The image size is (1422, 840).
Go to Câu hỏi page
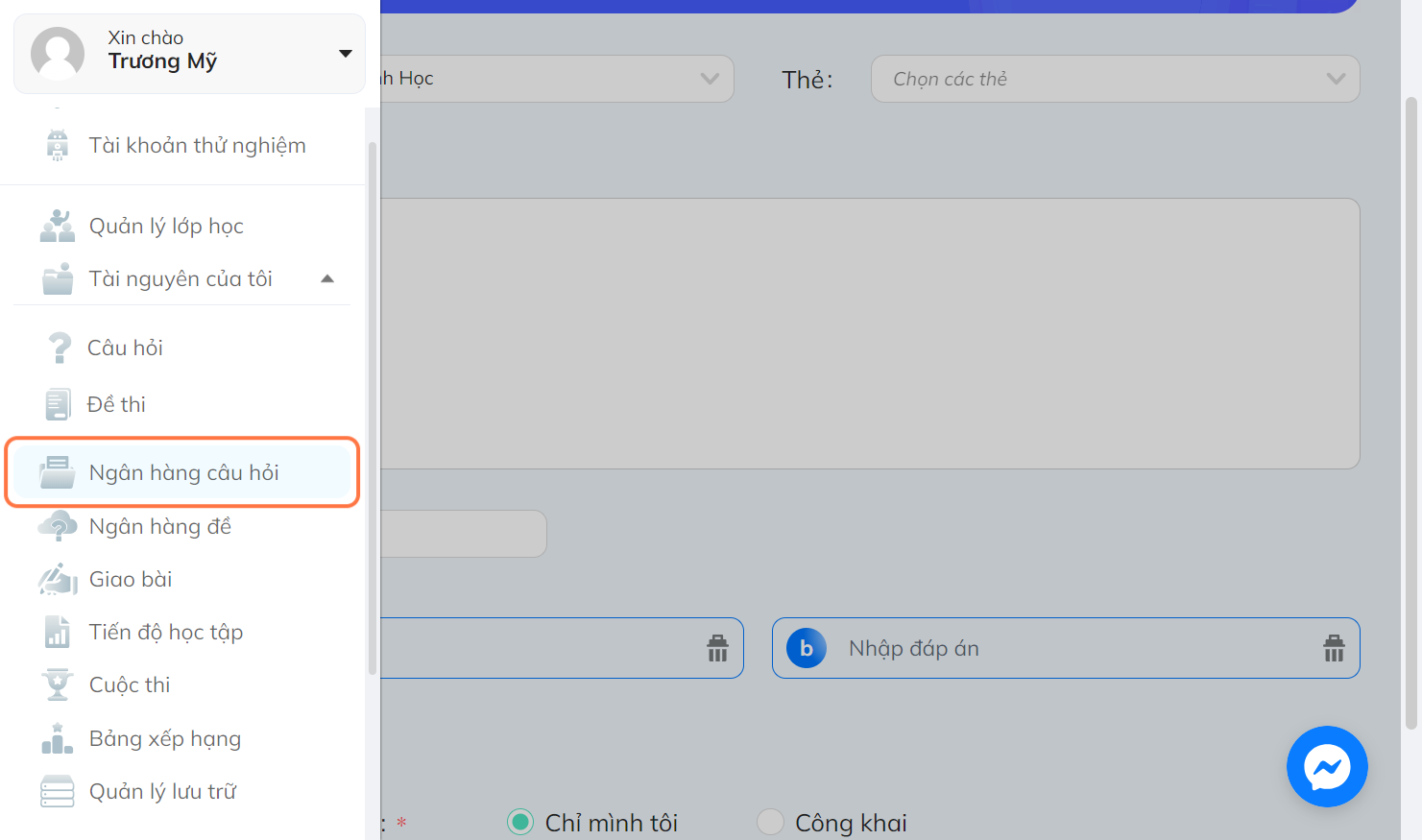click(125, 348)
